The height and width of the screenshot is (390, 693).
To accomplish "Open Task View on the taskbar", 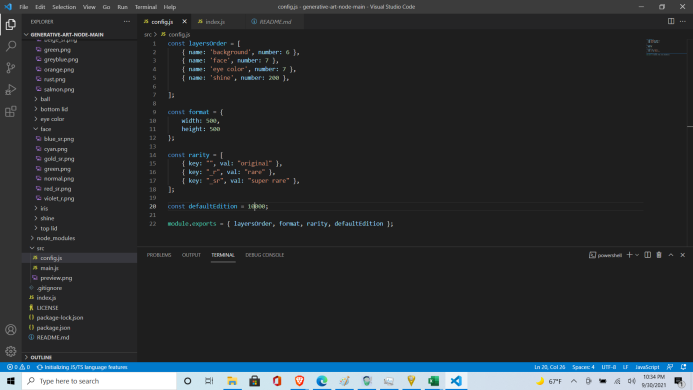I will (209, 381).
